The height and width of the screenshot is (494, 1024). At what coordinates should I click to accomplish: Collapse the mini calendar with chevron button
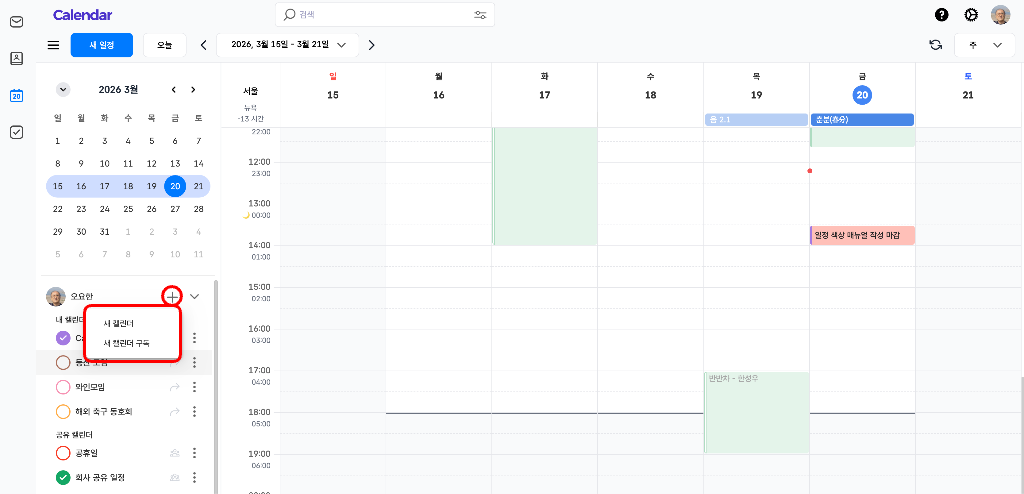tap(63, 89)
